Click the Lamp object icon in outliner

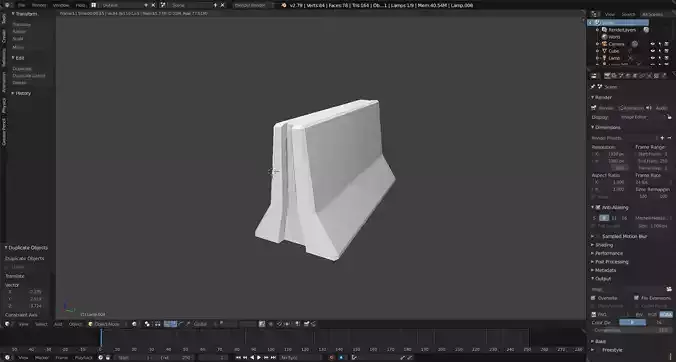604,58
